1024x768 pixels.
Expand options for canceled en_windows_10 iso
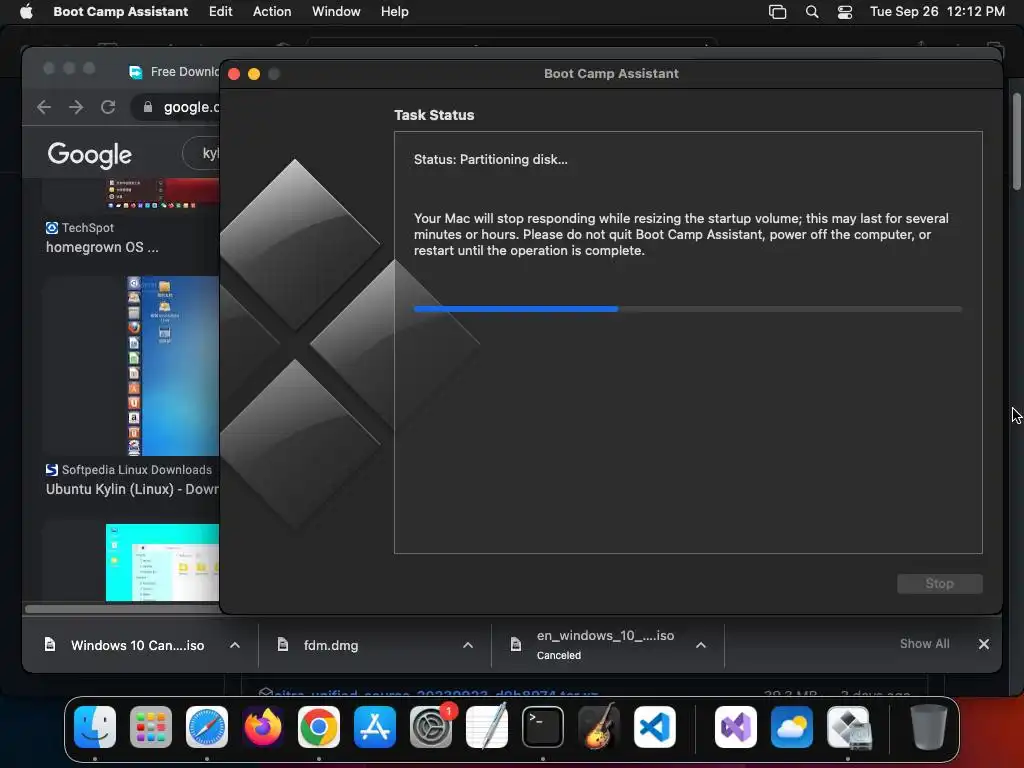(x=701, y=645)
